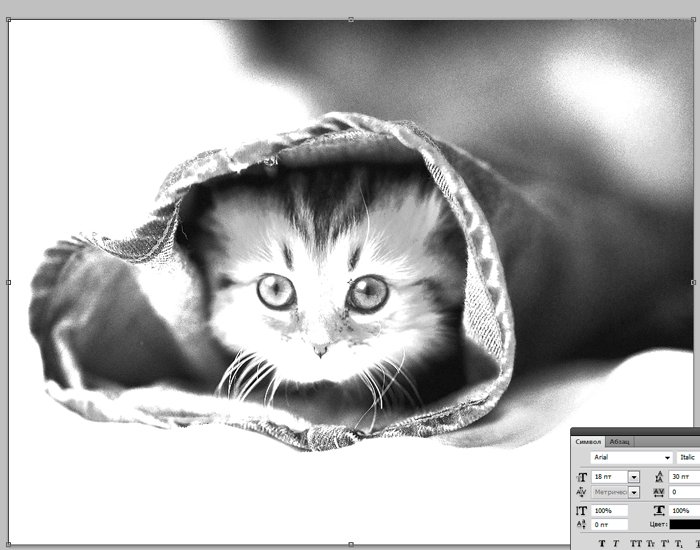
Task: Switch to the Абзац tab
Action: point(620,441)
